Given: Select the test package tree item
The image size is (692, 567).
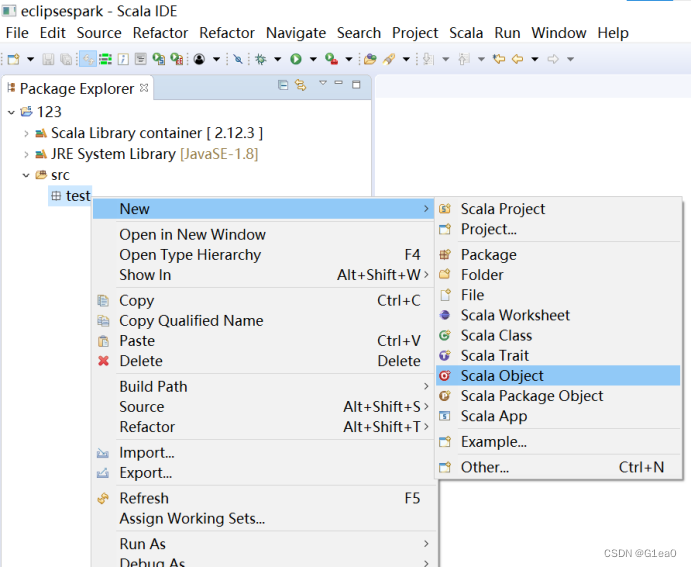Looking at the screenshot, I should click(71, 196).
